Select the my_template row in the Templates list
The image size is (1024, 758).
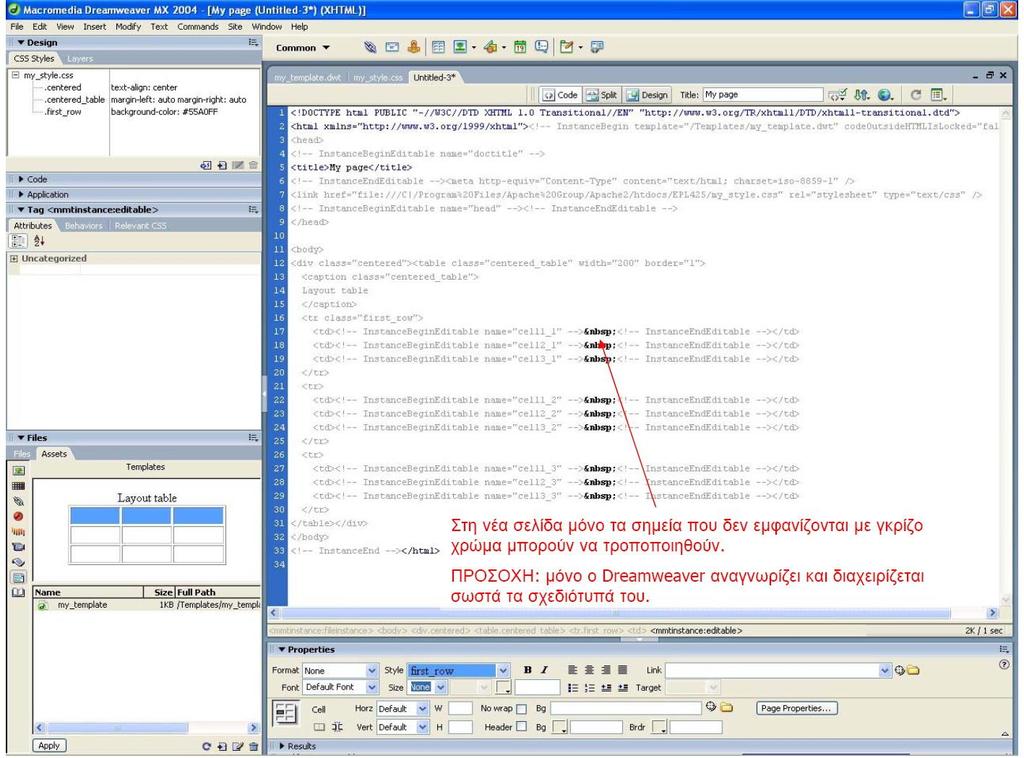coord(147,605)
